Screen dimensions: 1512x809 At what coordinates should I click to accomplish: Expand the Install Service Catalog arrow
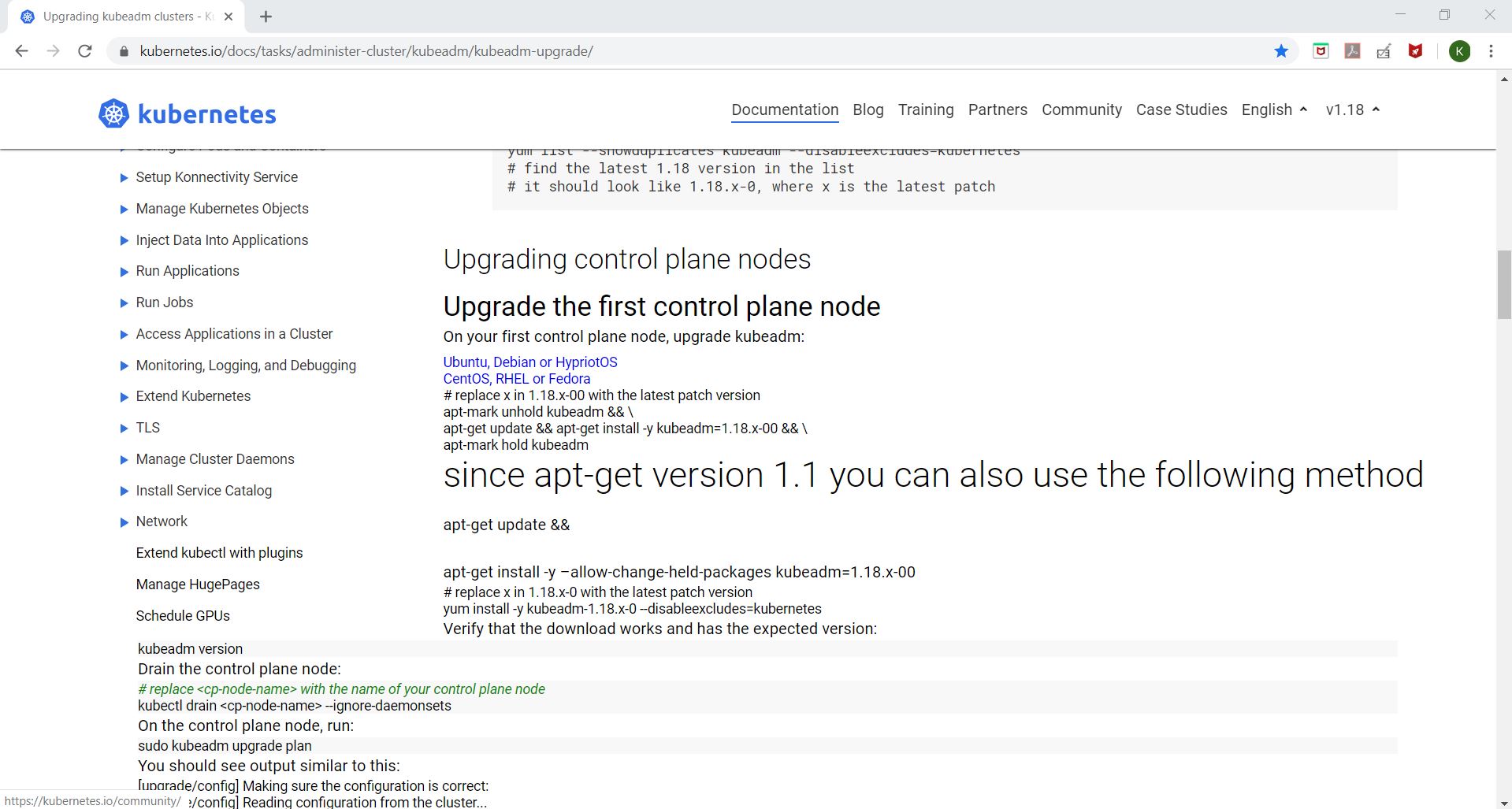124,492
